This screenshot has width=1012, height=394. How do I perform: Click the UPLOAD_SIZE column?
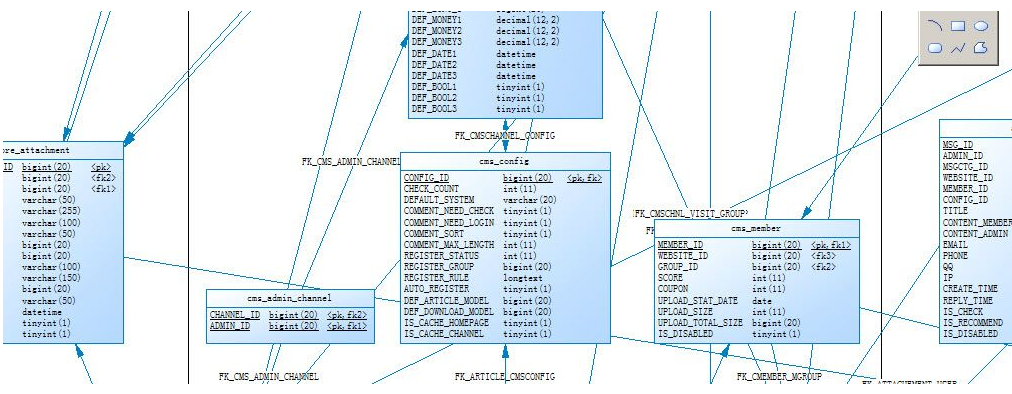tap(685, 312)
